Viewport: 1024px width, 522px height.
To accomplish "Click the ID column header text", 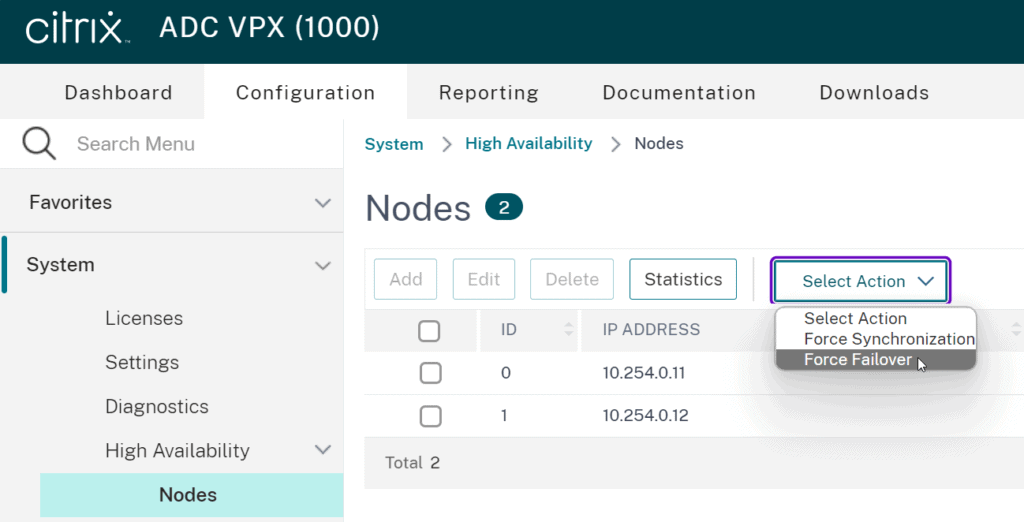I will click(x=509, y=329).
